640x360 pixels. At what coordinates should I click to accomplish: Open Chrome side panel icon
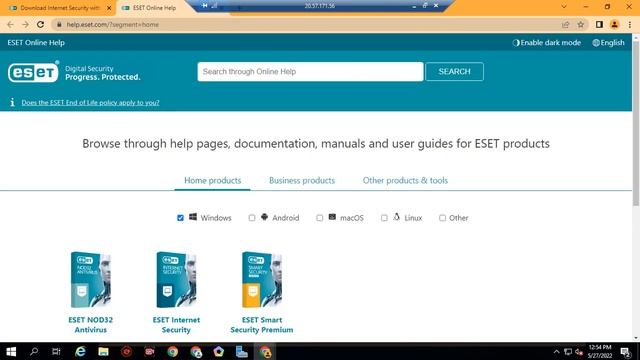coord(599,24)
